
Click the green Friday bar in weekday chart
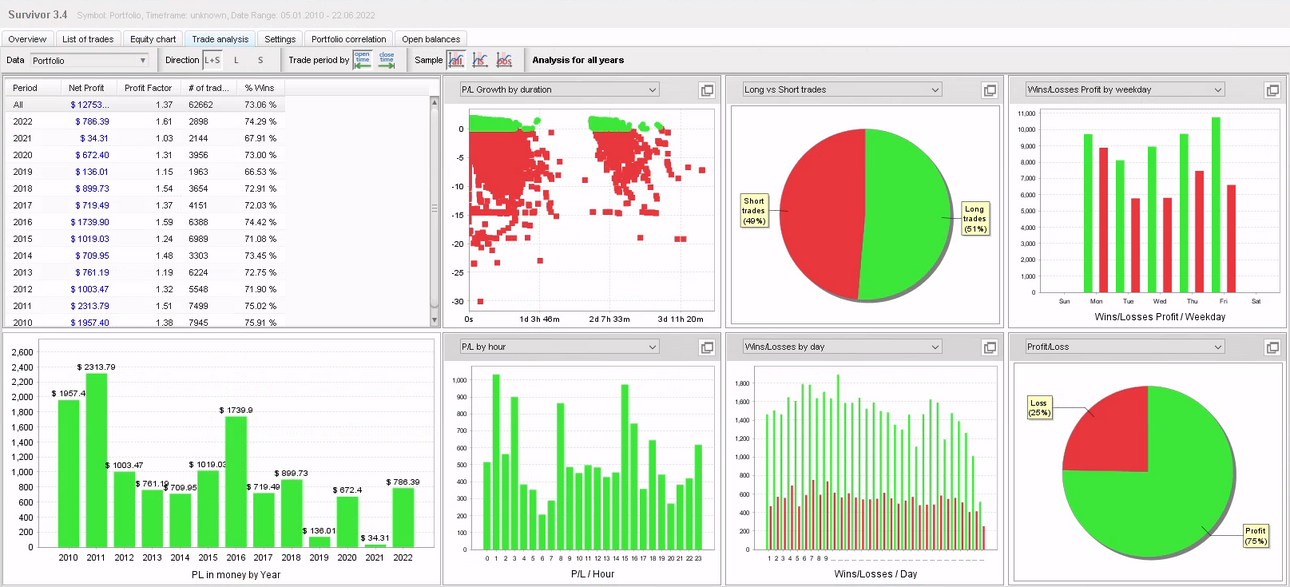tap(1216, 205)
